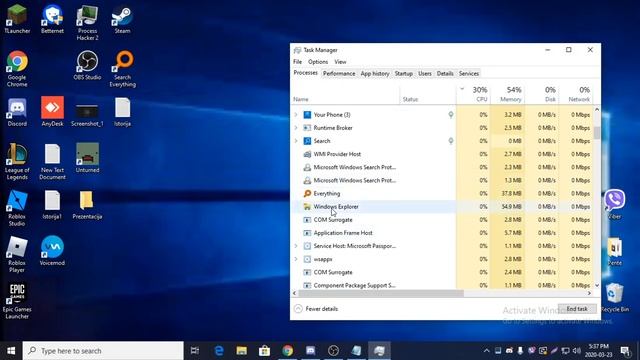The image size is (640, 360).
Task: Click End task button
Action: tap(577, 309)
